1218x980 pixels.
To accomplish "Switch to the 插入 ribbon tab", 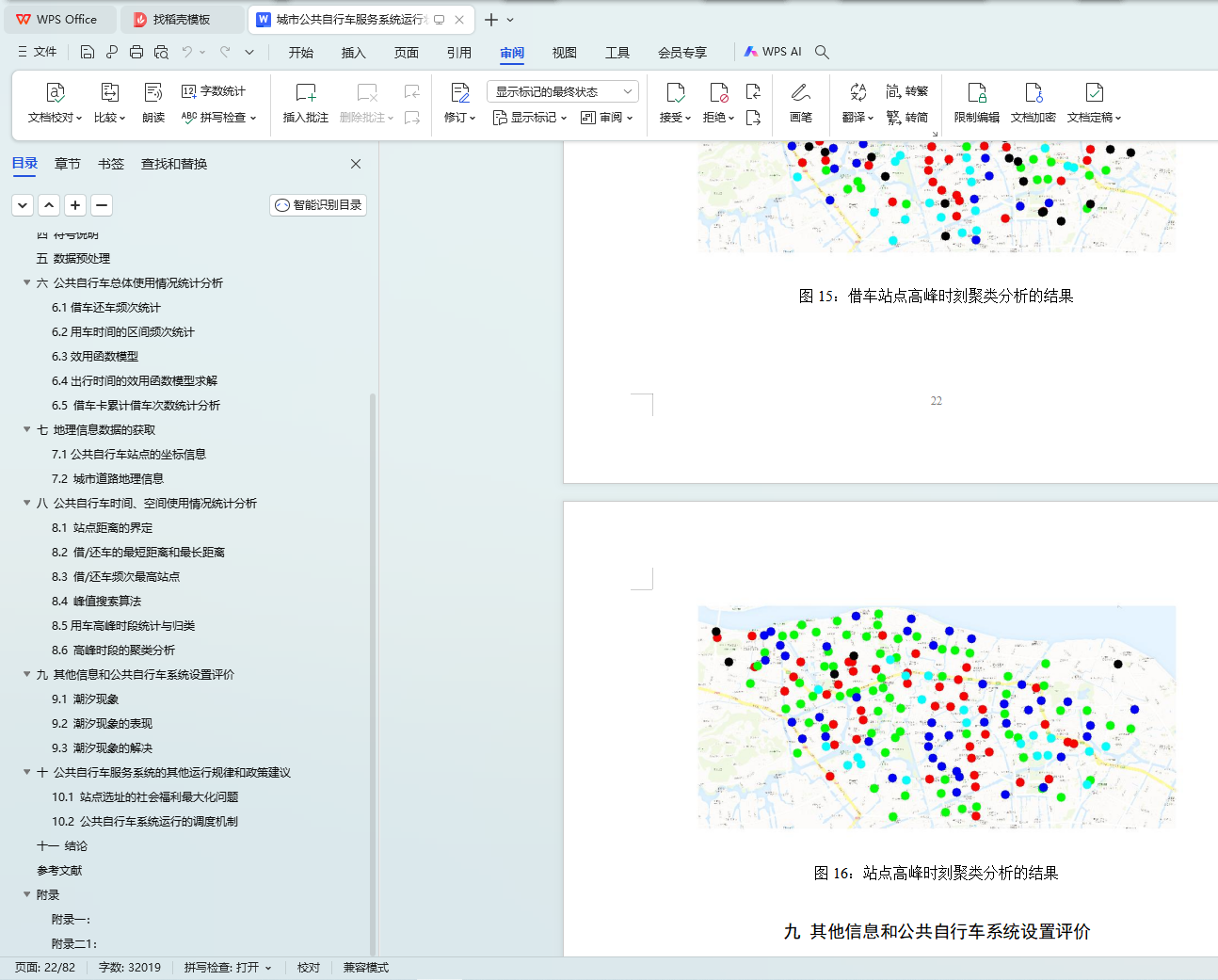I will pyautogui.click(x=354, y=53).
